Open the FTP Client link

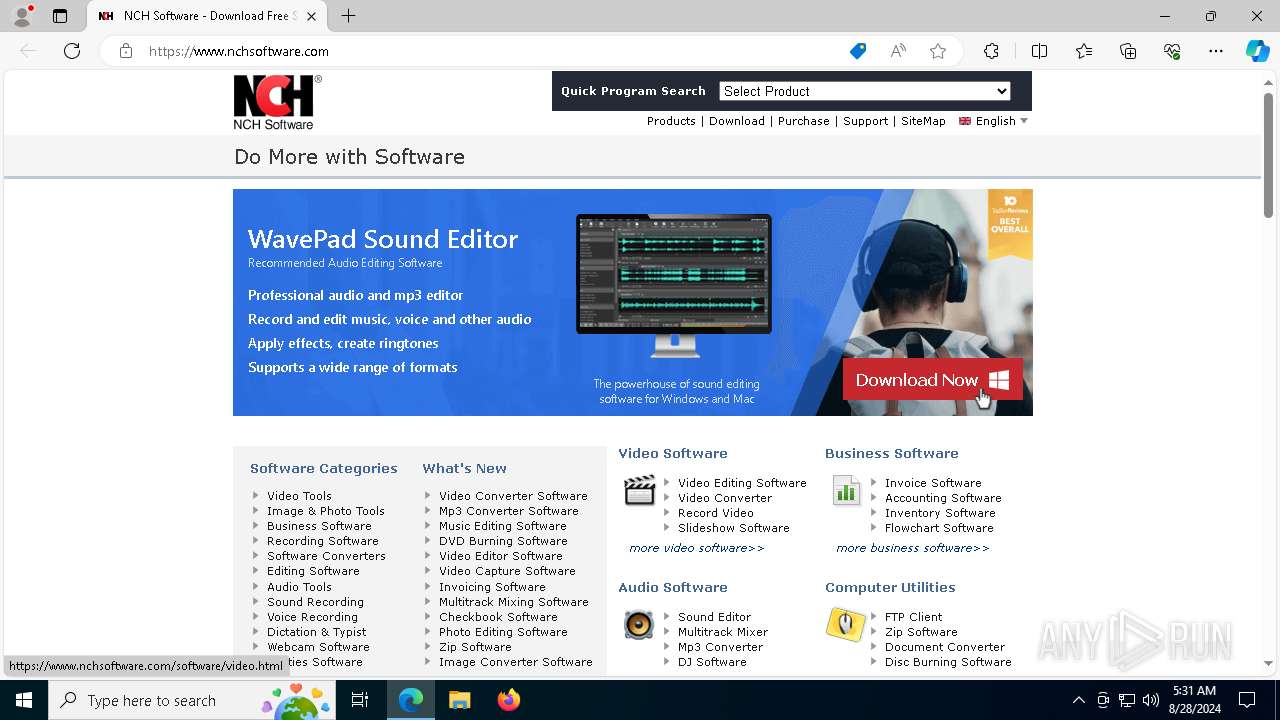click(913, 617)
